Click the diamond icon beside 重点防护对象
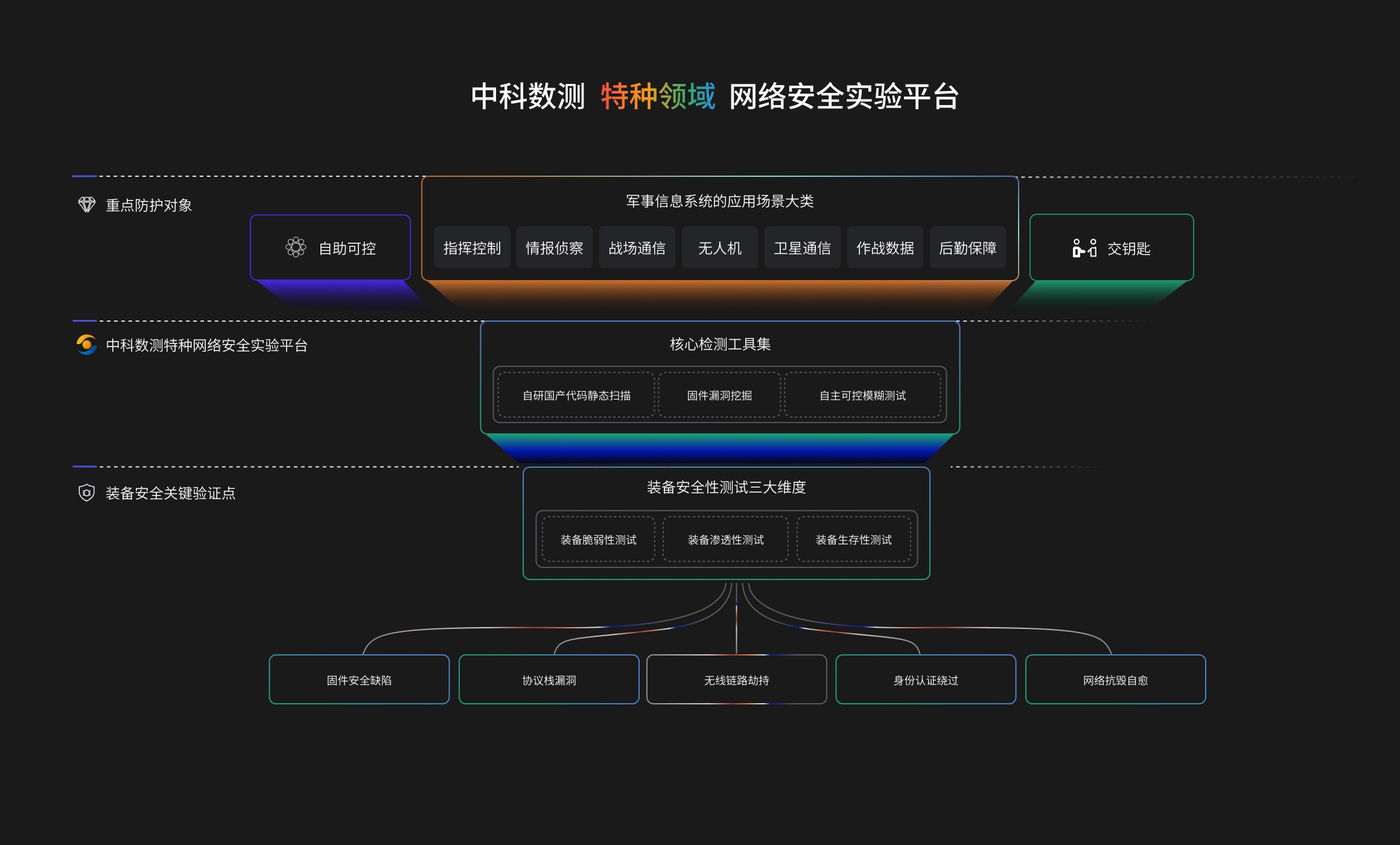 click(87, 205)
